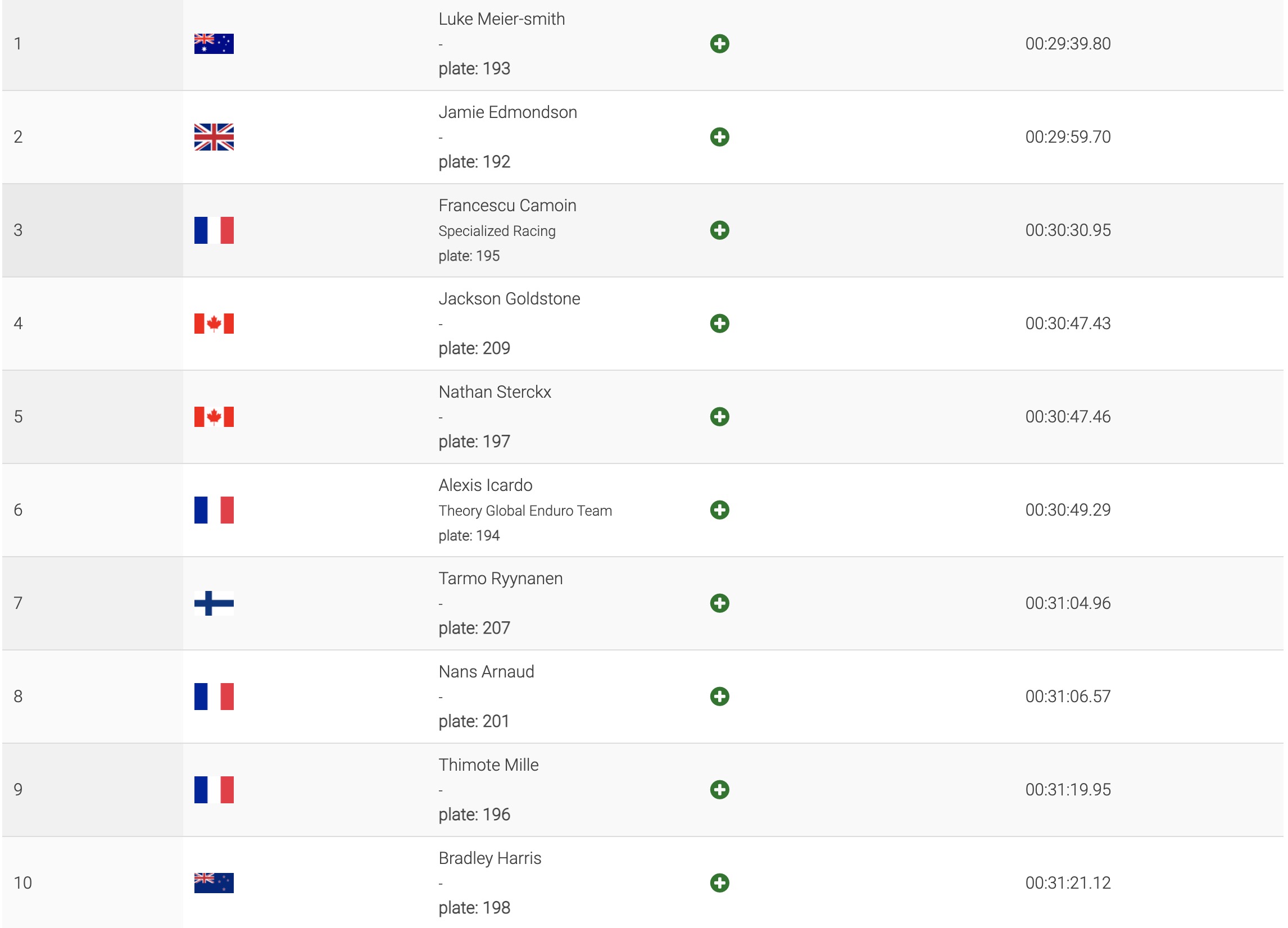Select Theory Global Enduro Team text
This screenshot has height=928, width=1288.
point(525,511)
